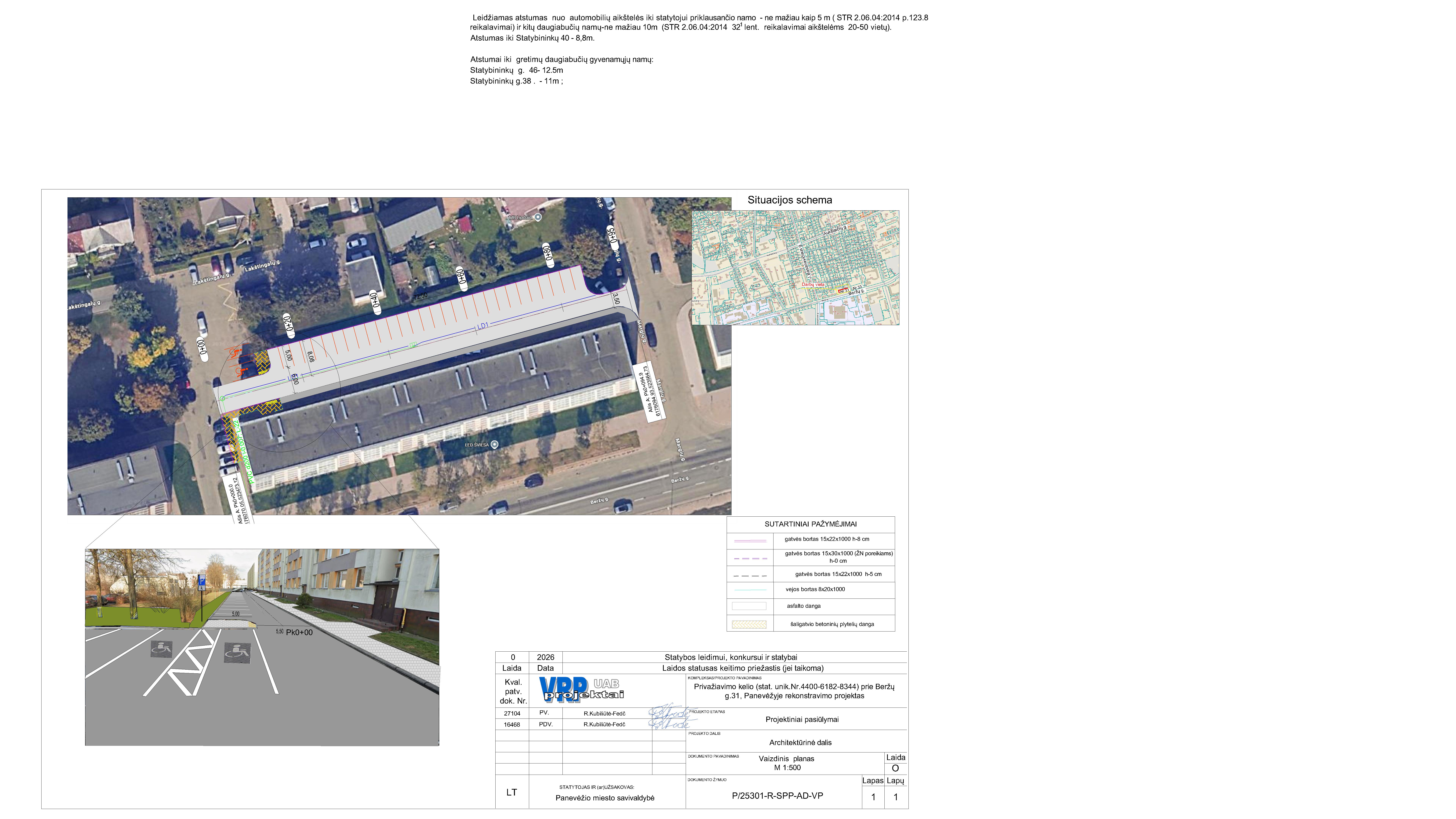Click the 'STATYTOJAS IR (ar)UŽSAKOVAS:' label
This screenshot has height=819, width=1456.
pos(597,787)
